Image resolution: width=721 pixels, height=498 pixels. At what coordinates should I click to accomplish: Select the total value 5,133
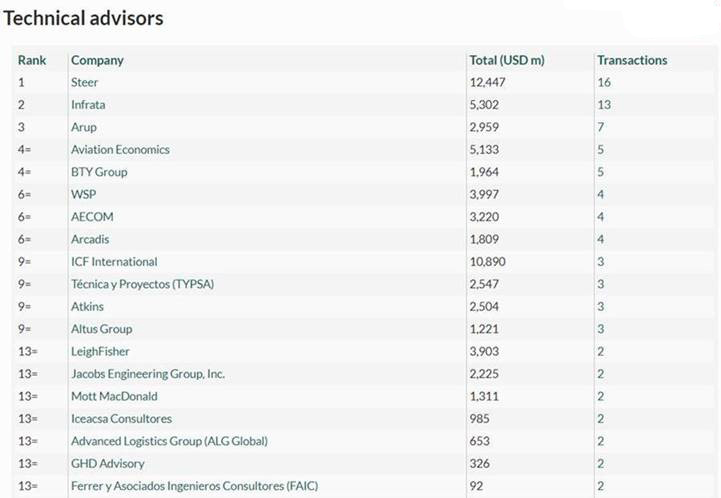point(484,150)
